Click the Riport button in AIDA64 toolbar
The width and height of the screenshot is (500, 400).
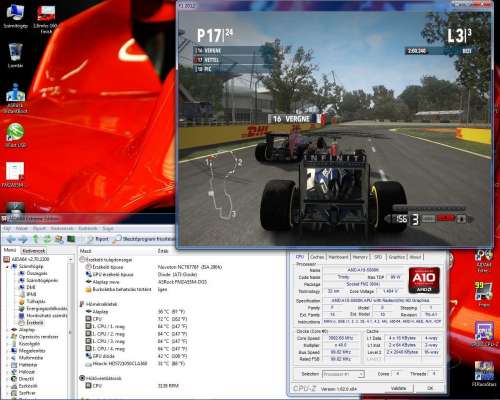[x=99, y=239]
